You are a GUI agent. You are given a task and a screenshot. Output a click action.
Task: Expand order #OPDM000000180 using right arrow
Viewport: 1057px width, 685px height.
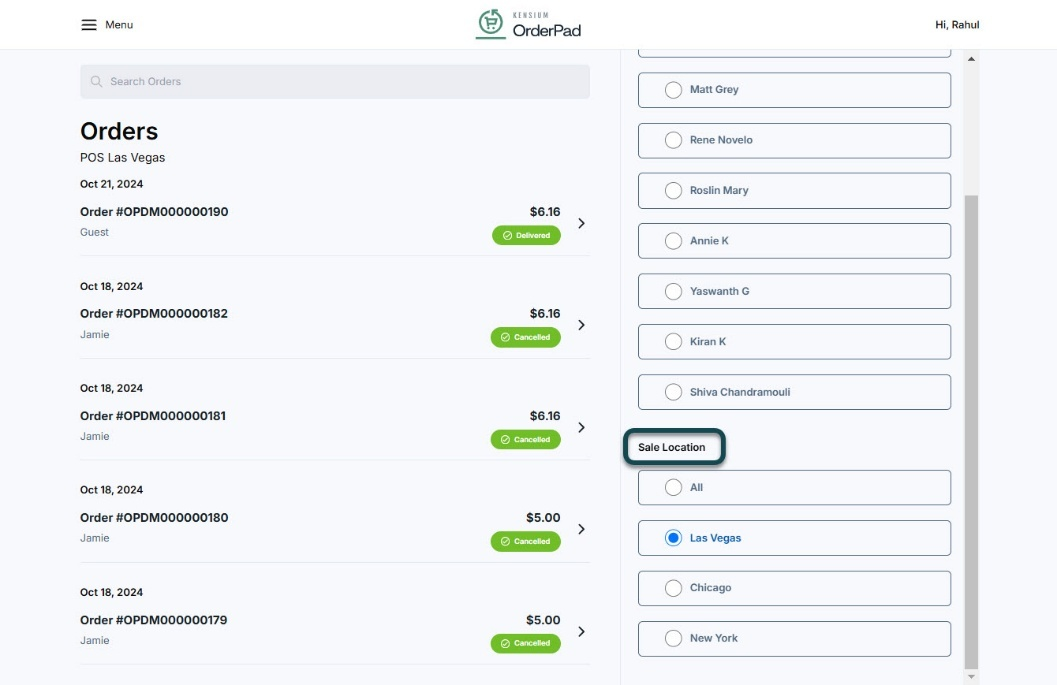[581, 529]
